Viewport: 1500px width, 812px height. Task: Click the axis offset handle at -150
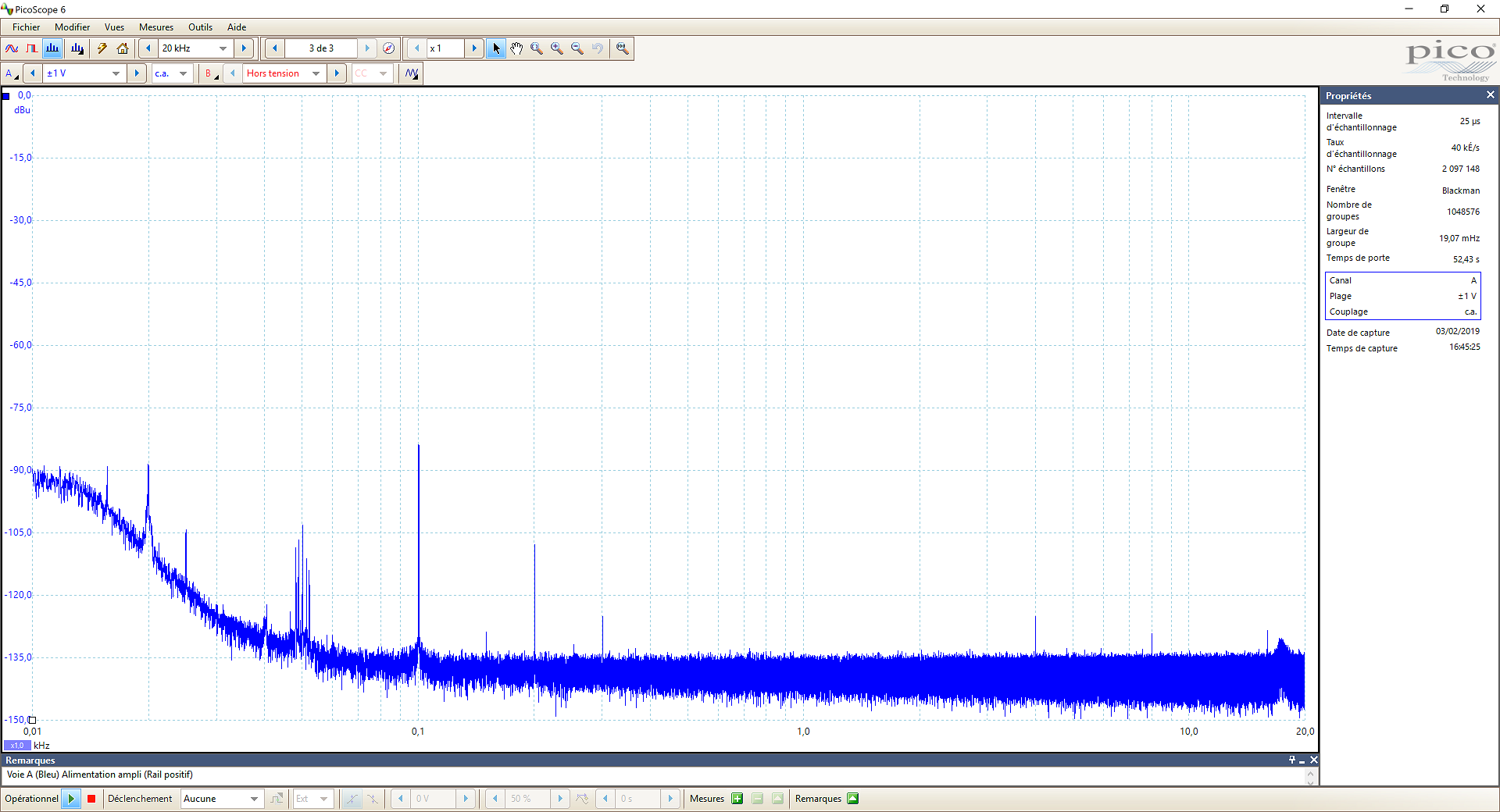pos(32,720)
